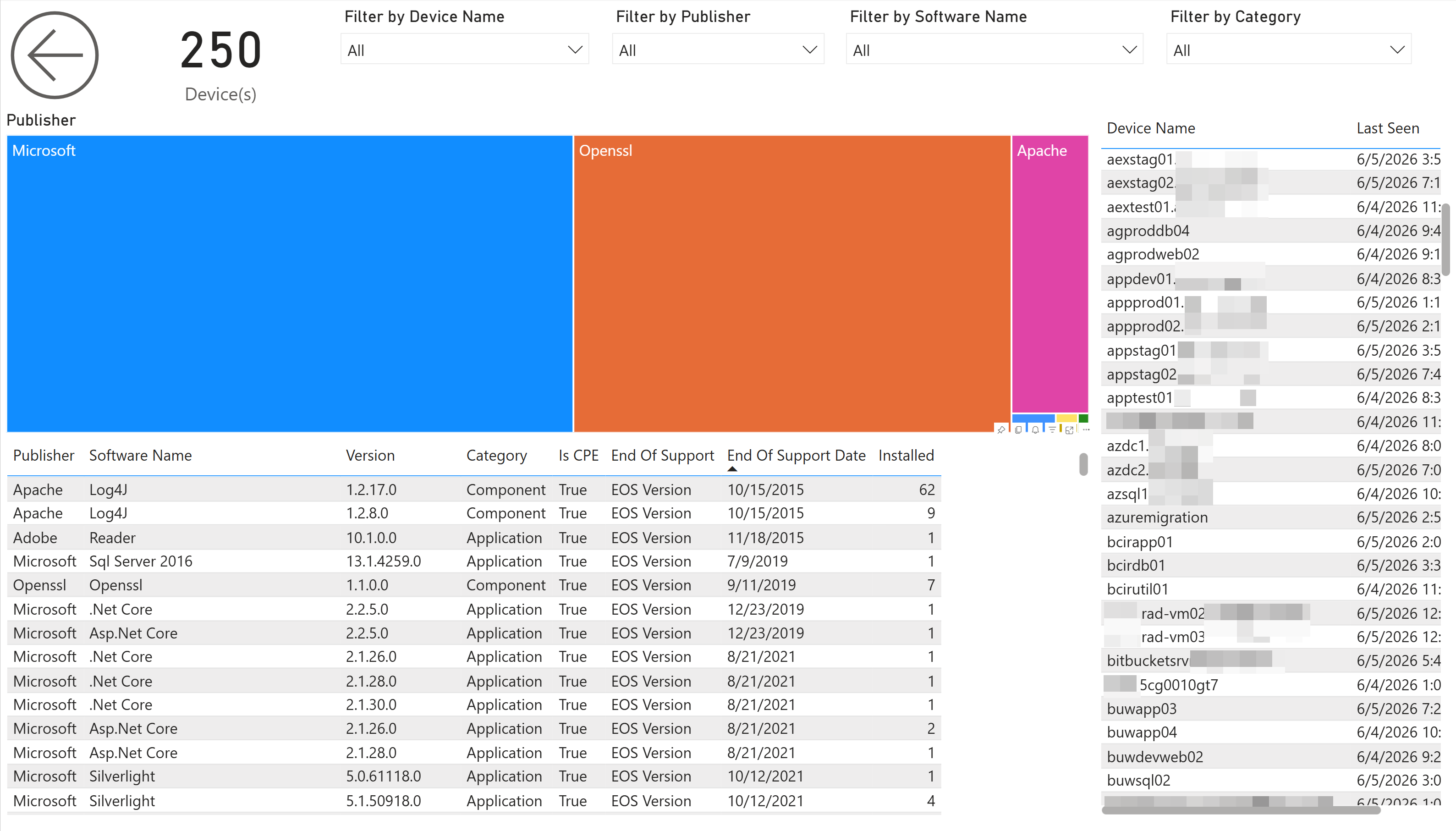Image resolution: width=1456 pixels, height=831 pixels.
Task: Sort by the Publisher column header
Action: pyautogui.click(x=44, y=456)
